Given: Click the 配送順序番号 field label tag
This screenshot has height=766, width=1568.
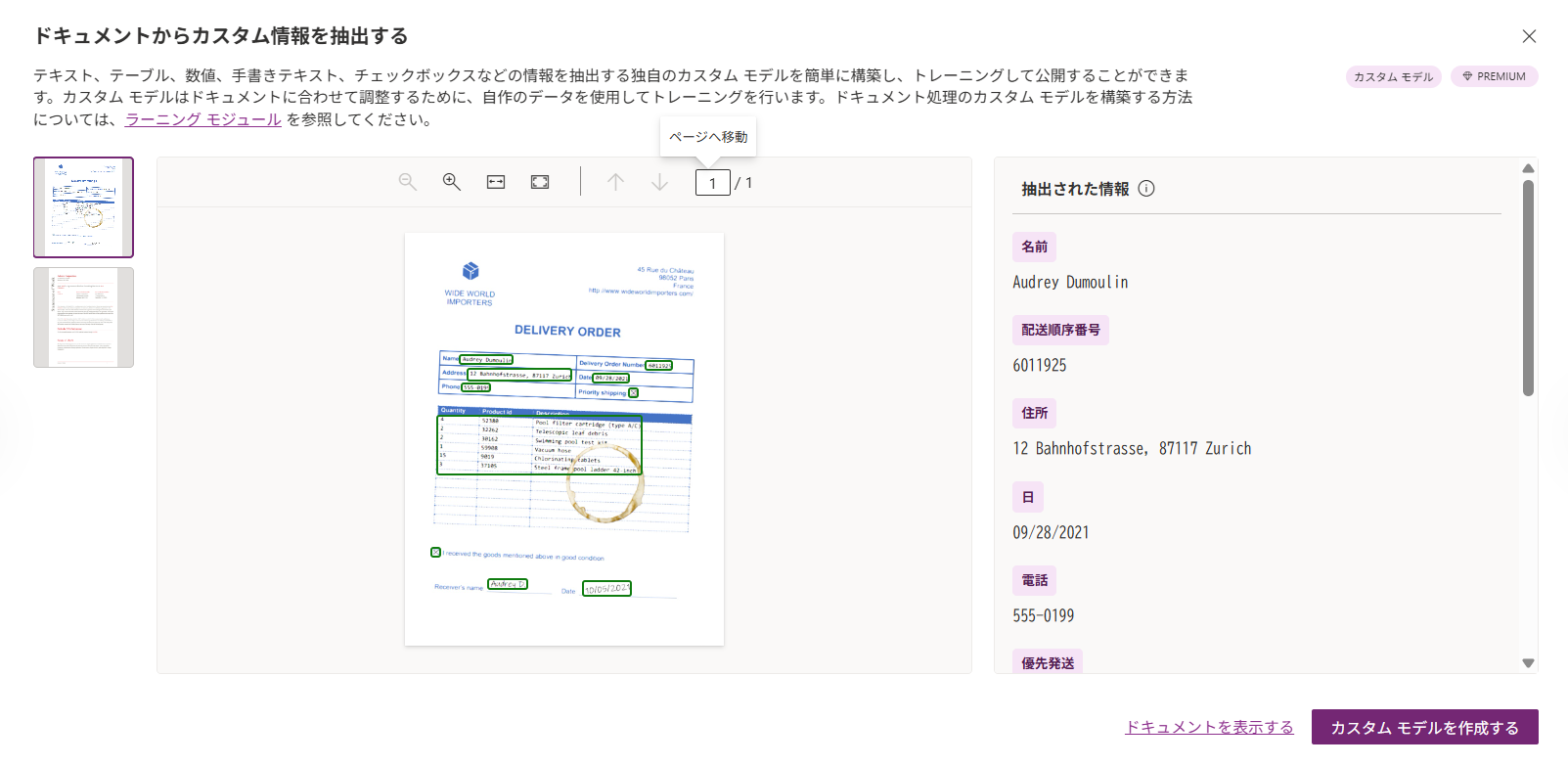Looking at the screenshot, I should (x=1060, y=330).
